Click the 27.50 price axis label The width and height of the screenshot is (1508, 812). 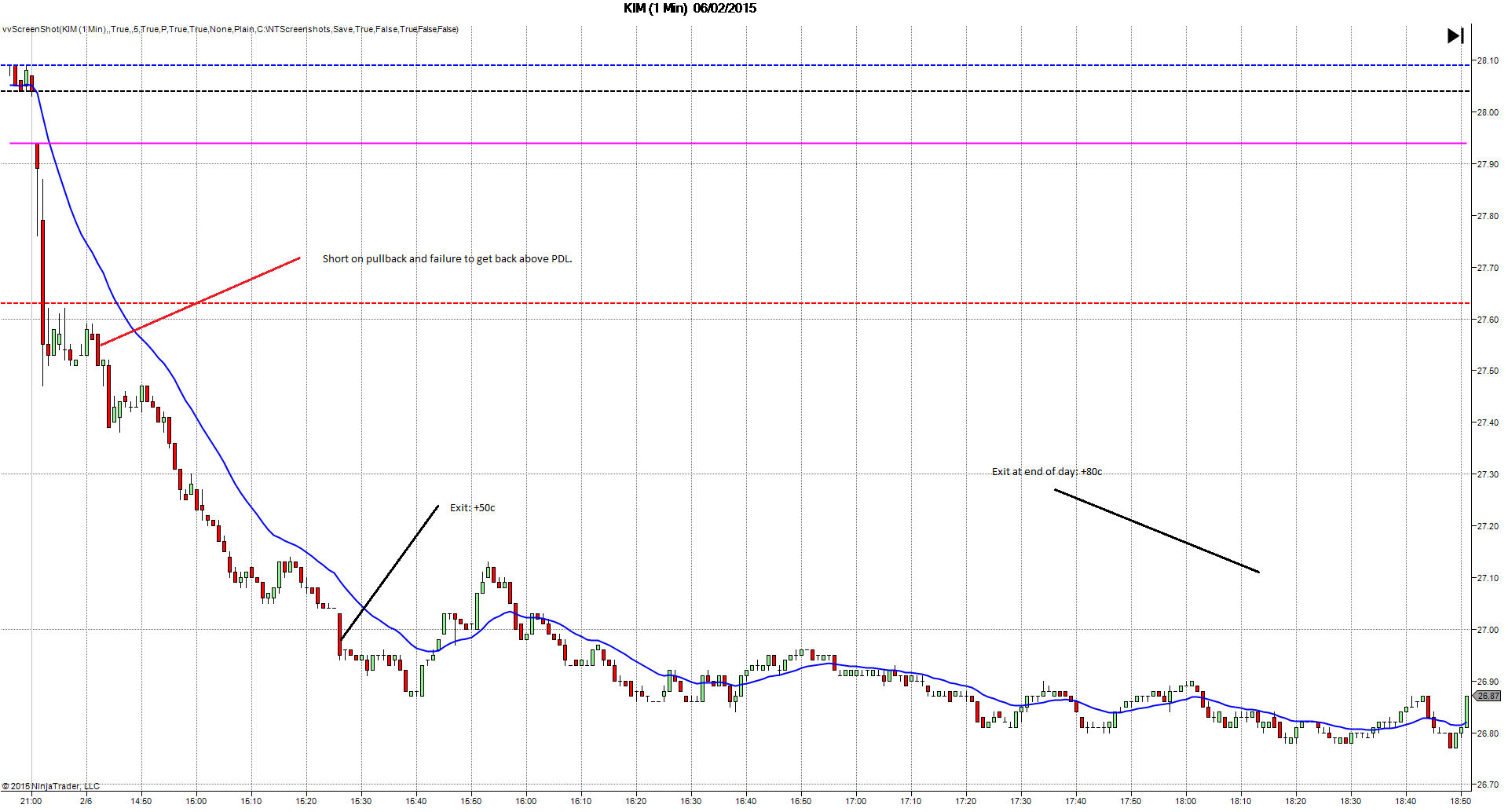click(1488, 371)
